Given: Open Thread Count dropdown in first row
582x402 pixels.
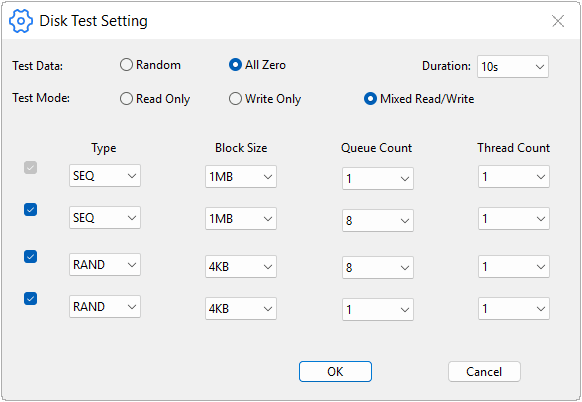Looking at the screenshot, I should click(x=514, y=177).
